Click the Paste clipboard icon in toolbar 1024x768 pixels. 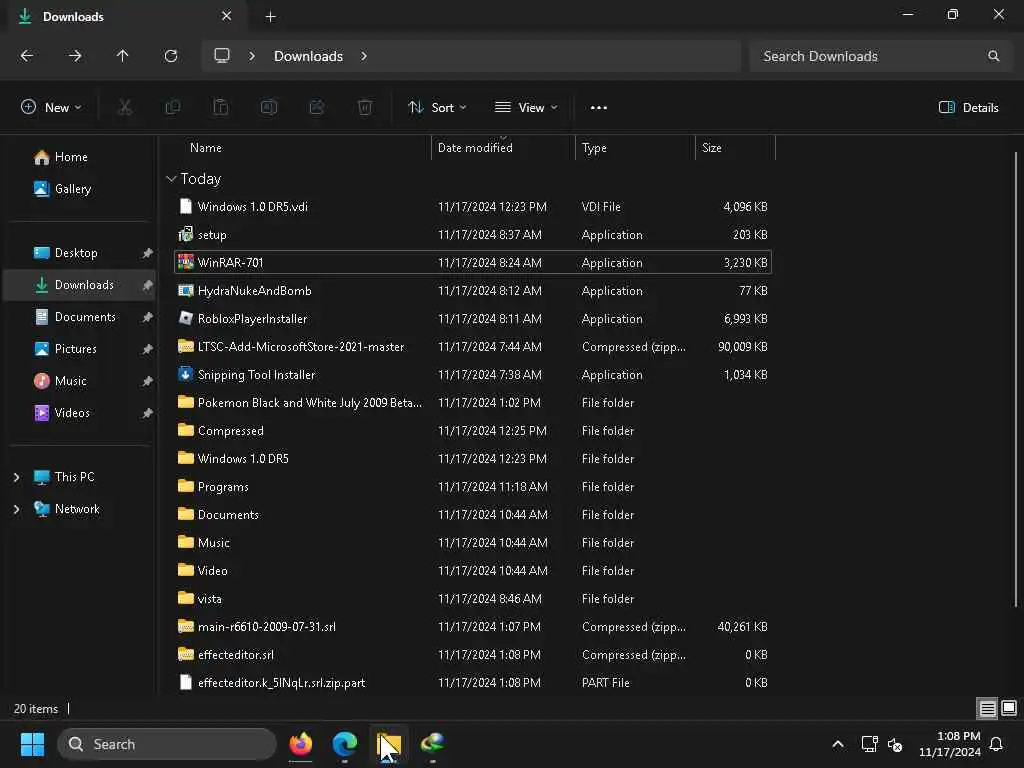pyautogui.click(x=221, y=107)
